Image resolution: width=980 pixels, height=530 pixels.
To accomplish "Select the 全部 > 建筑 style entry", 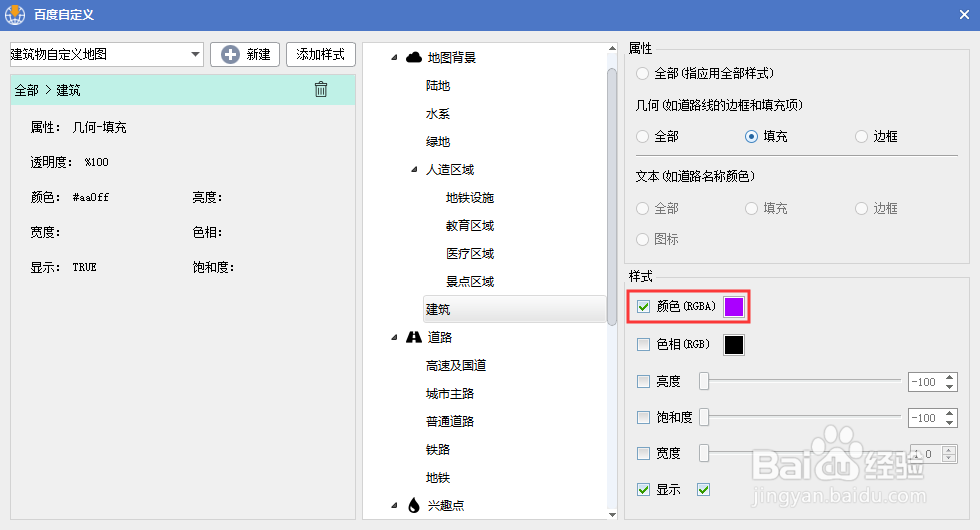I will click(x=182, y=90).
